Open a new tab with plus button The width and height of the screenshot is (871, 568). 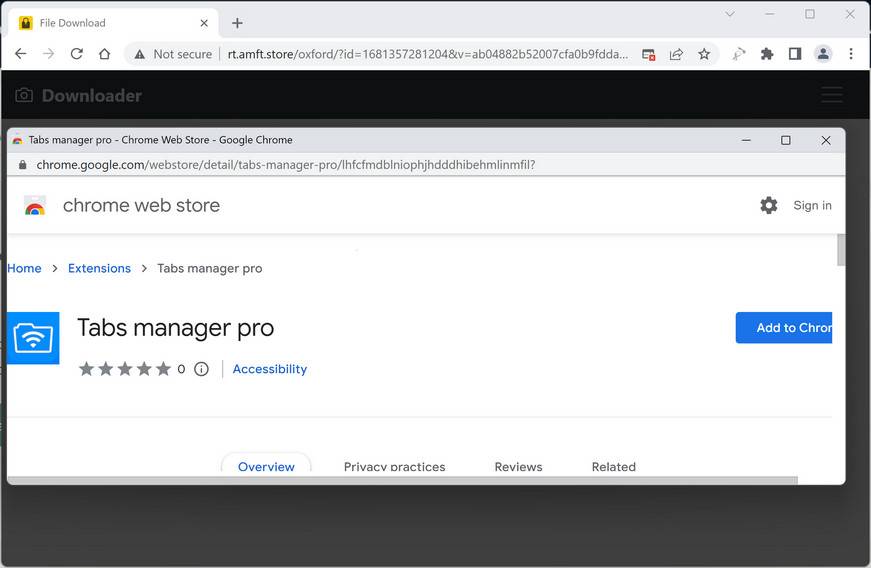(x=237, y=23)
